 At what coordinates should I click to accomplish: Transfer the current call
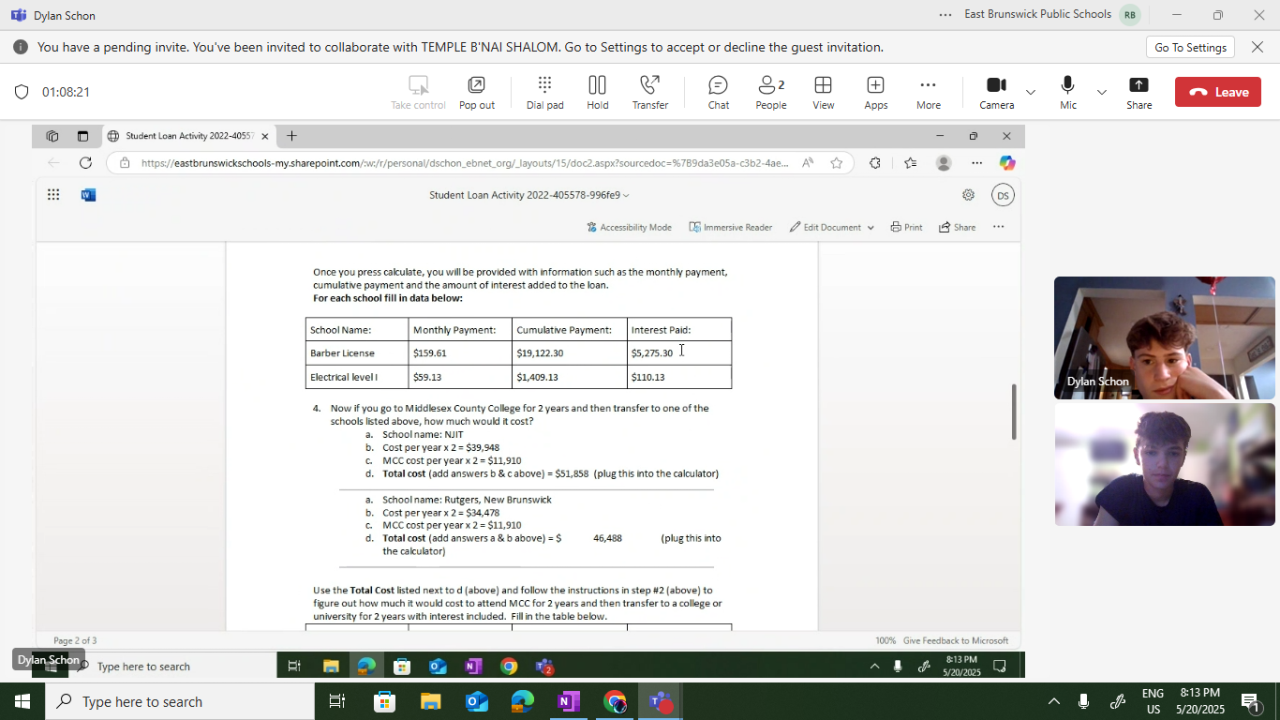click(650, 92)
